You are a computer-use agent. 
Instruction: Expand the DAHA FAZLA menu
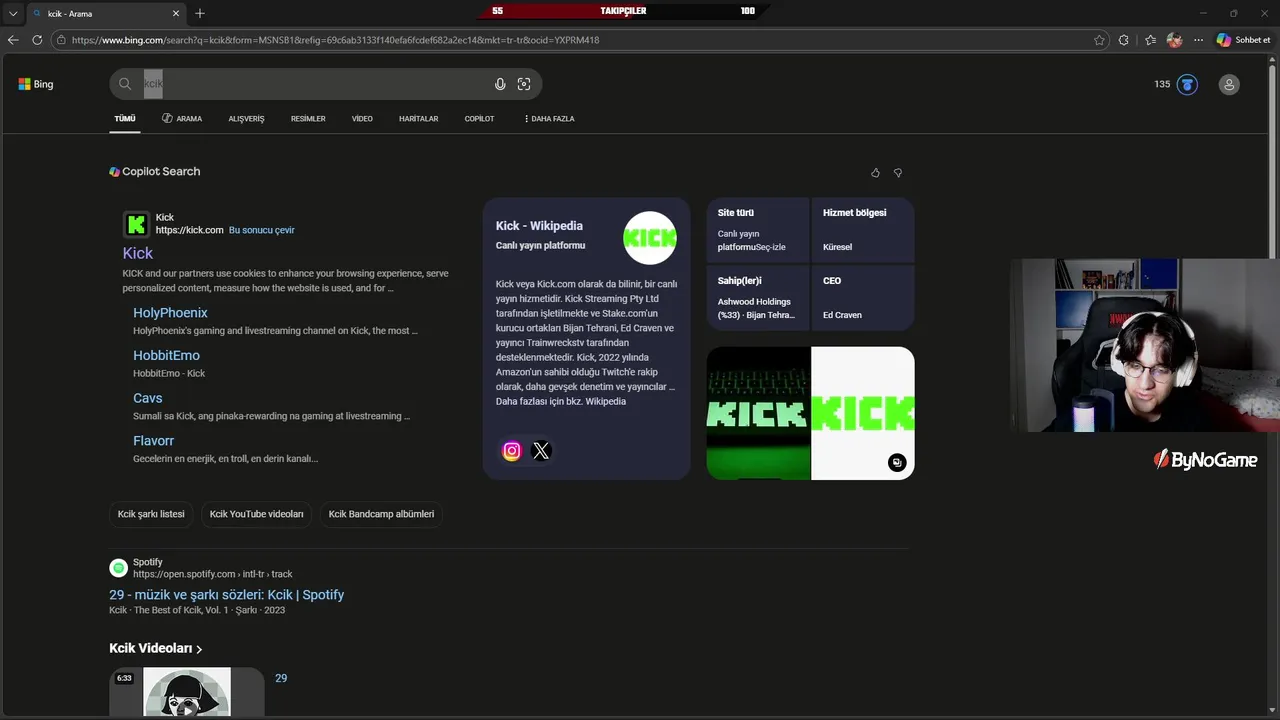click(x=549, y=118)
